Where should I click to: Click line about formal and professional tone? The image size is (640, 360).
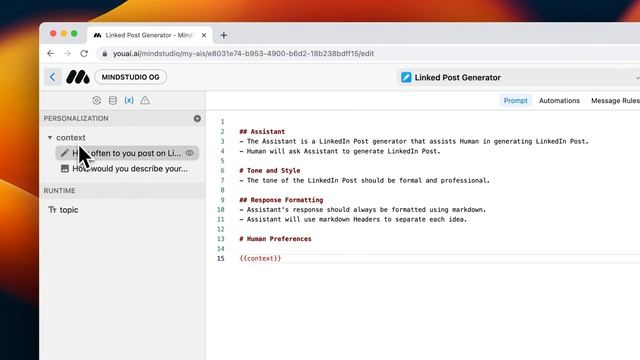point(364,180)
